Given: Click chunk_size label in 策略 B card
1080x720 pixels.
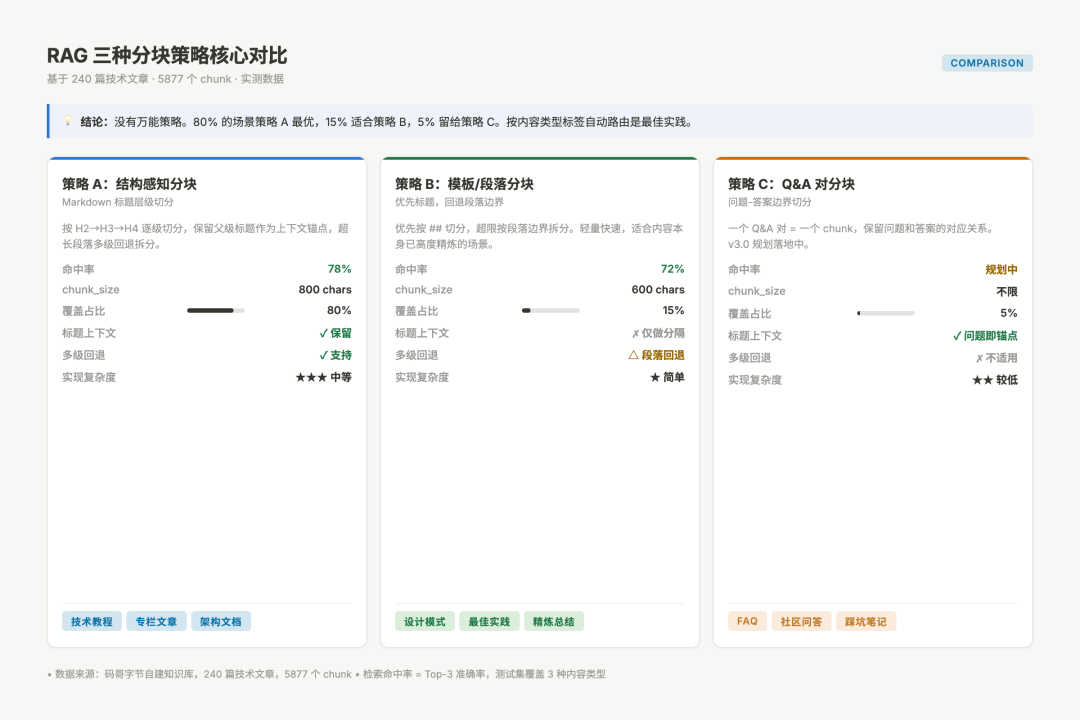Looking at the screenshot, I should (x=424, y=289).
